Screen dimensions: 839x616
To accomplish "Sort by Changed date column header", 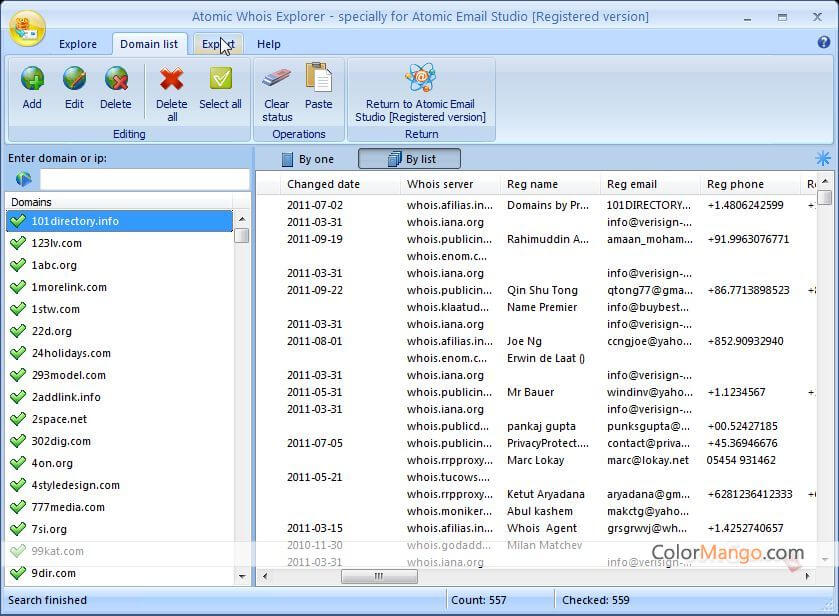I will point(323,184).
